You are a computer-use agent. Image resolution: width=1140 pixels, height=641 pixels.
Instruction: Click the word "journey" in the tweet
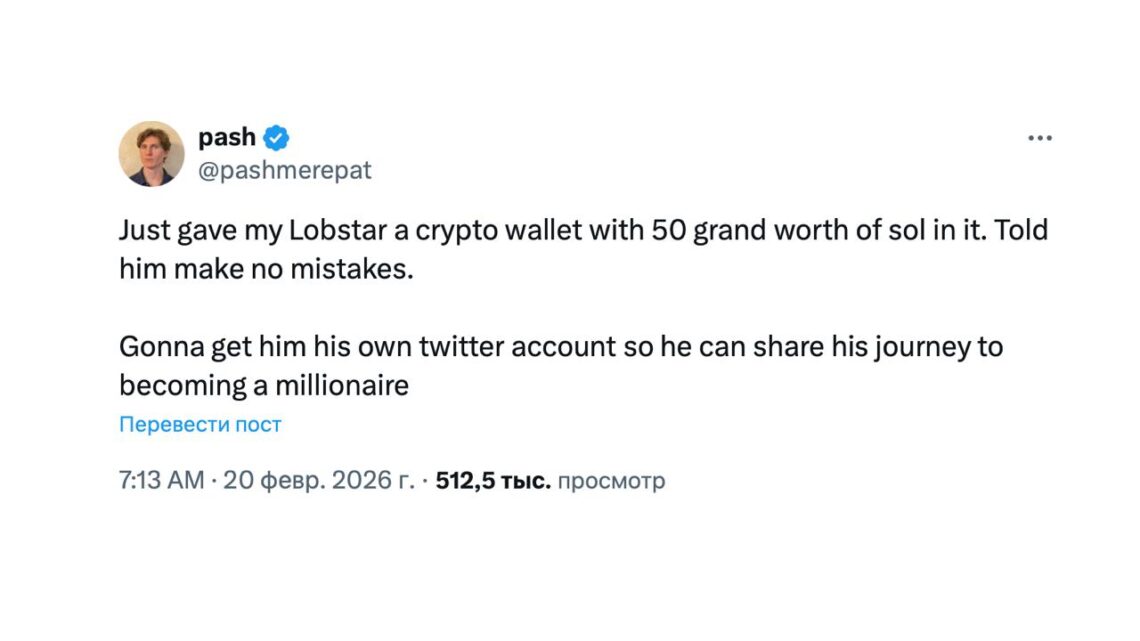point(921,347)
